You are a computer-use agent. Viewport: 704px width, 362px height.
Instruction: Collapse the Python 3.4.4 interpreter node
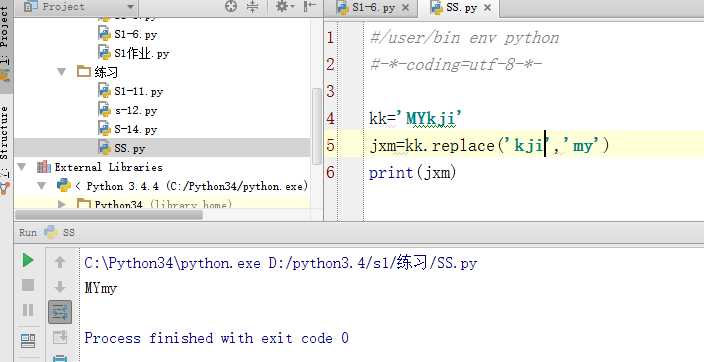41,185
